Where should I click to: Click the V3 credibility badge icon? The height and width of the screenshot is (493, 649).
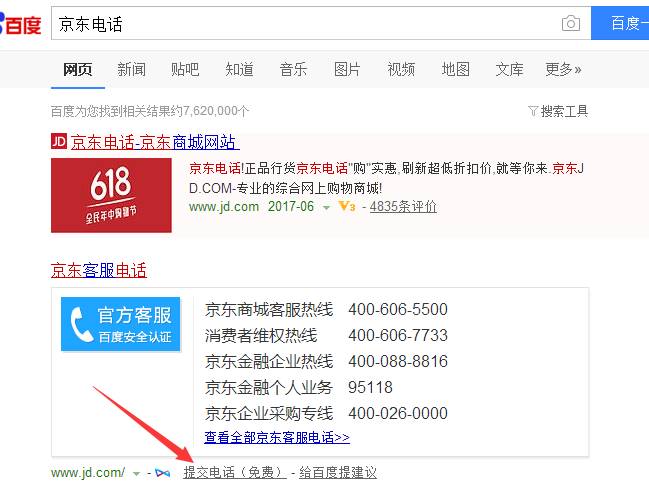click(346, 206)
